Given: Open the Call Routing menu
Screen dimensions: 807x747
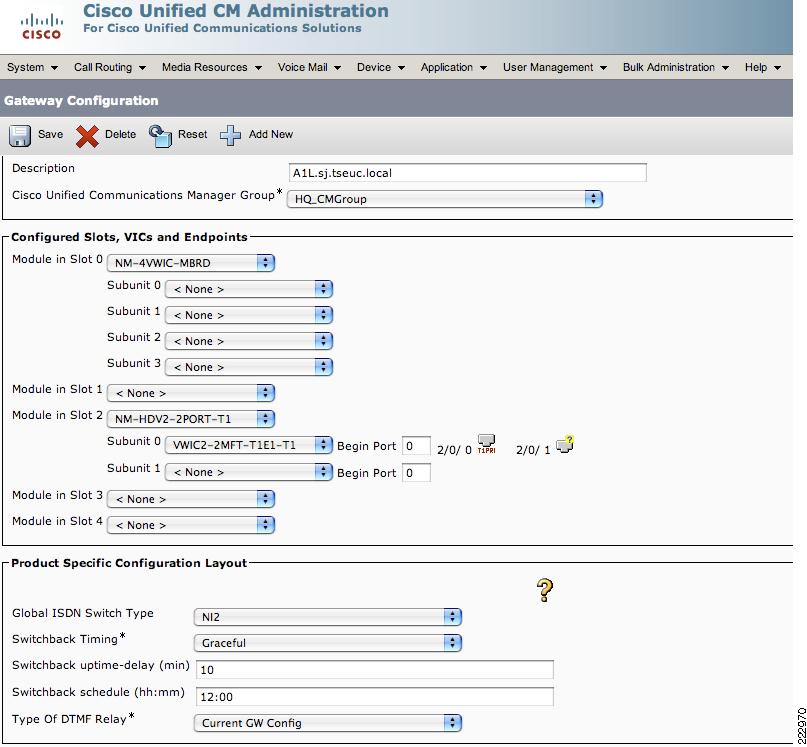Looking at the screenshot, I should coord(110,67).
